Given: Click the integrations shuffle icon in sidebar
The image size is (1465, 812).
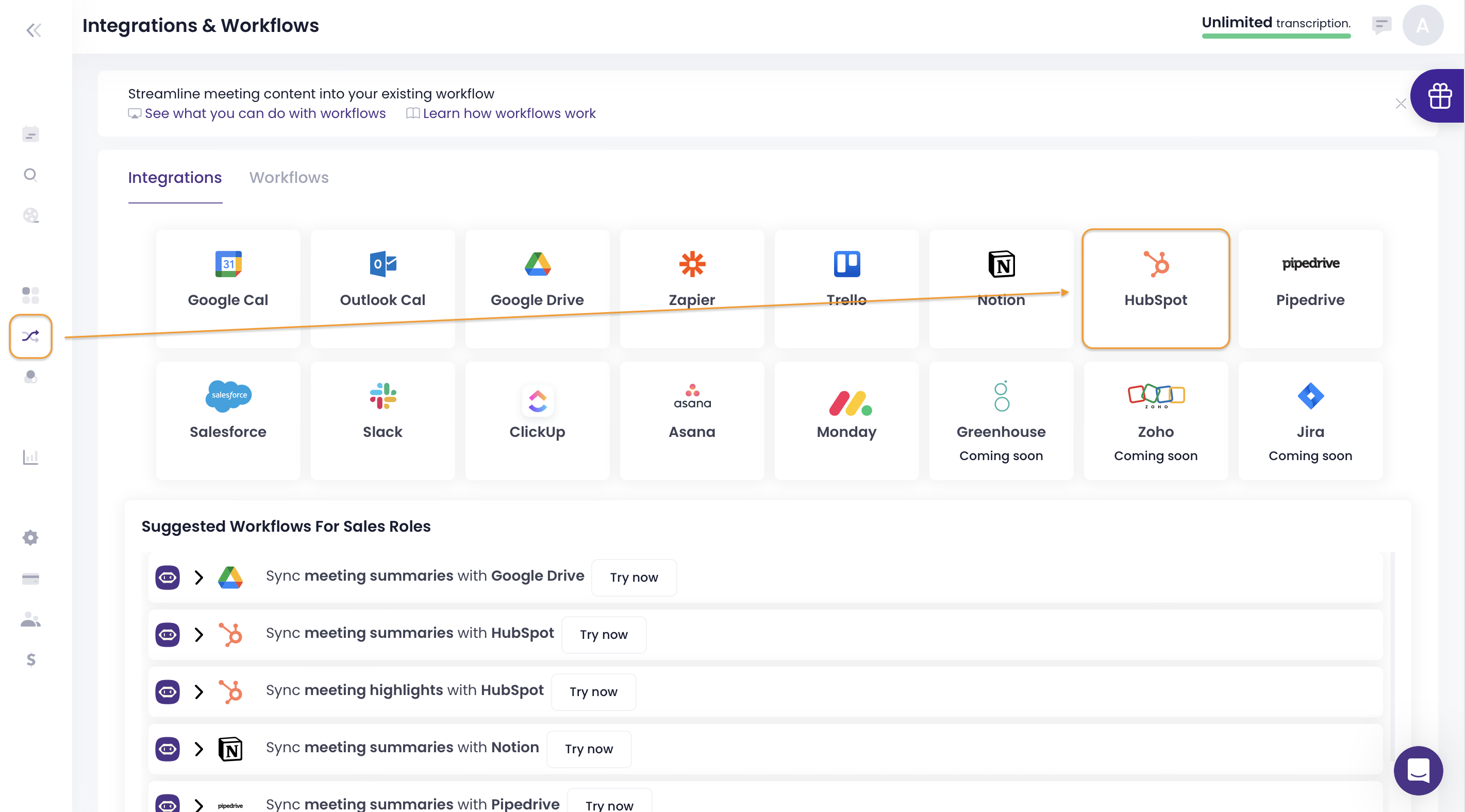Looking at the screenshot, I should point(31,336).
